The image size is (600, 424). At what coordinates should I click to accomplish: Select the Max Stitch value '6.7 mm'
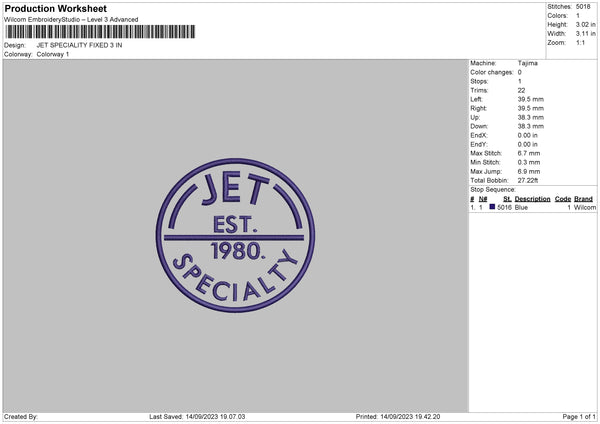(529, 153)
